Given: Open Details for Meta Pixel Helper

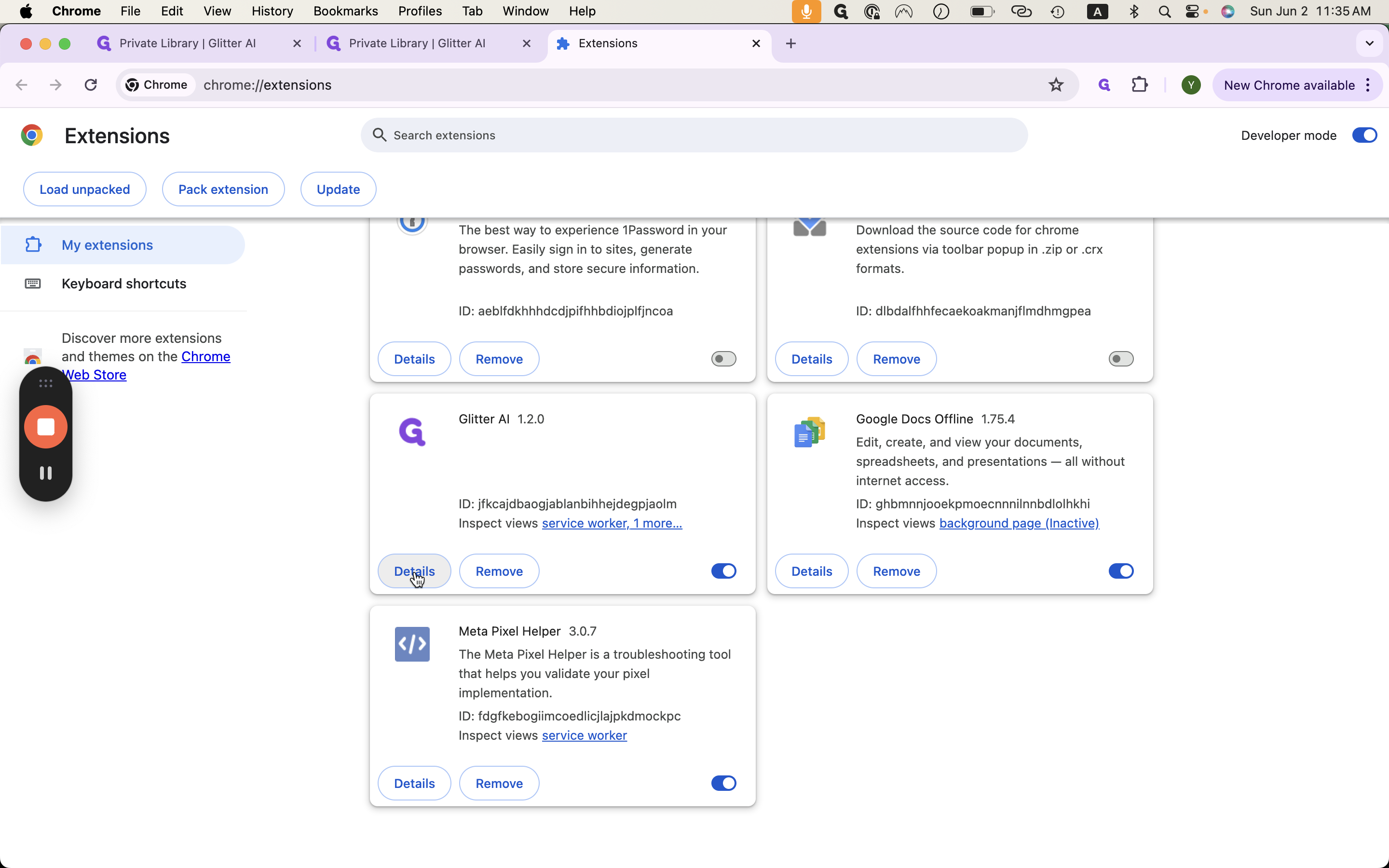Looking at the screenshot, I should [x=414, y=783].
